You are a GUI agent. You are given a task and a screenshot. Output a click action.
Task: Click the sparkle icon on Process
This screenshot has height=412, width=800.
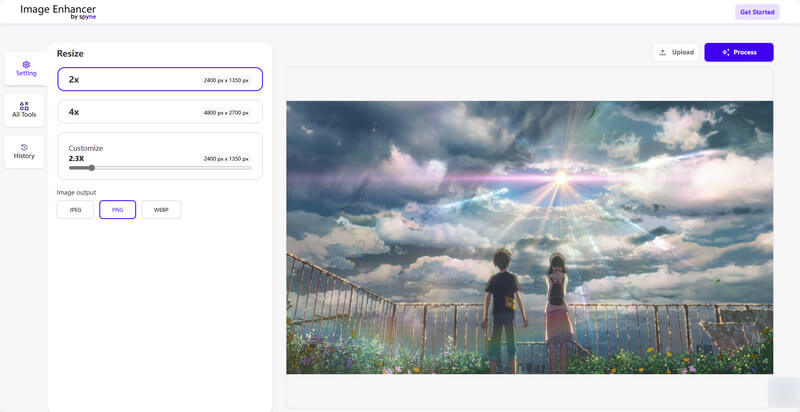click(725, 52)
